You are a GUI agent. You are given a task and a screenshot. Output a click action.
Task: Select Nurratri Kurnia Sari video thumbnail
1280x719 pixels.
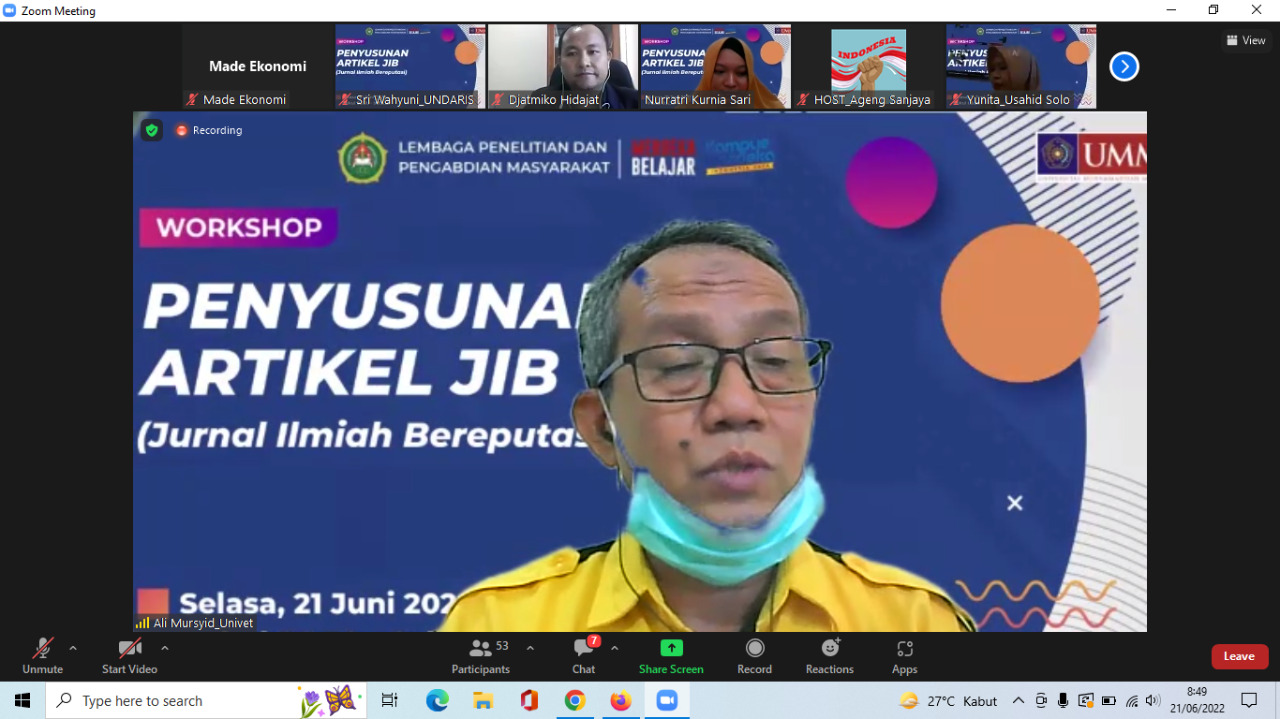point(716,67)
